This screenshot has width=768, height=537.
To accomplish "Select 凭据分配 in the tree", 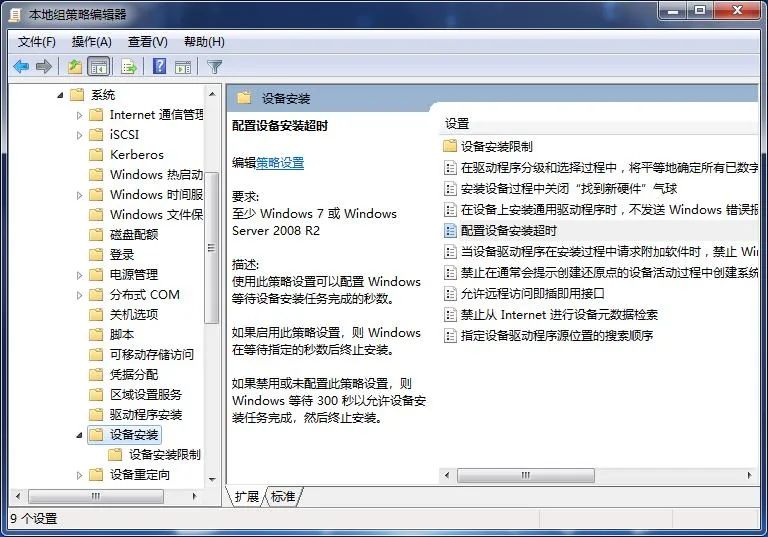I will pos(134,374).
